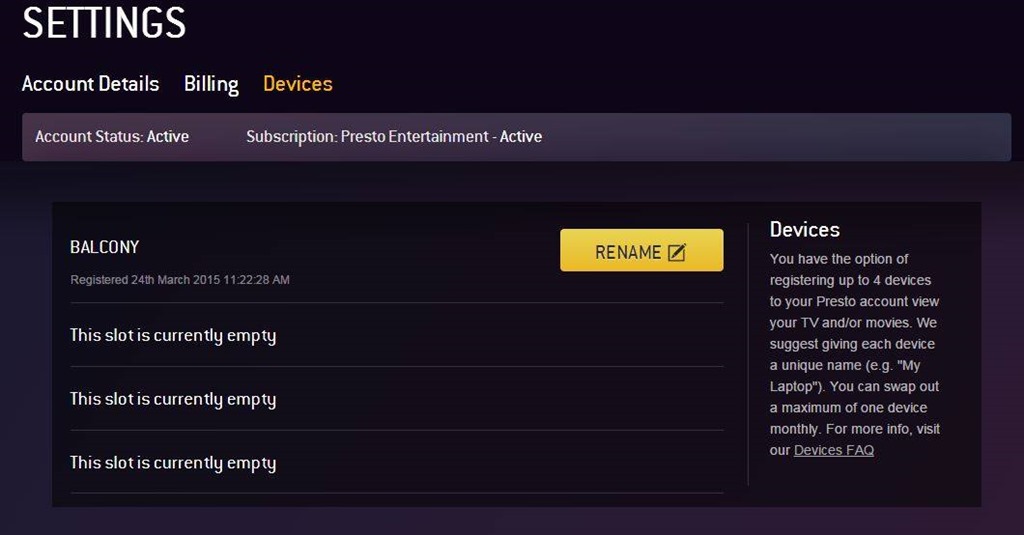Select the second empty device slot
Image resolution: width=1024 pixels, height=535 pixels.
[173, 400]
